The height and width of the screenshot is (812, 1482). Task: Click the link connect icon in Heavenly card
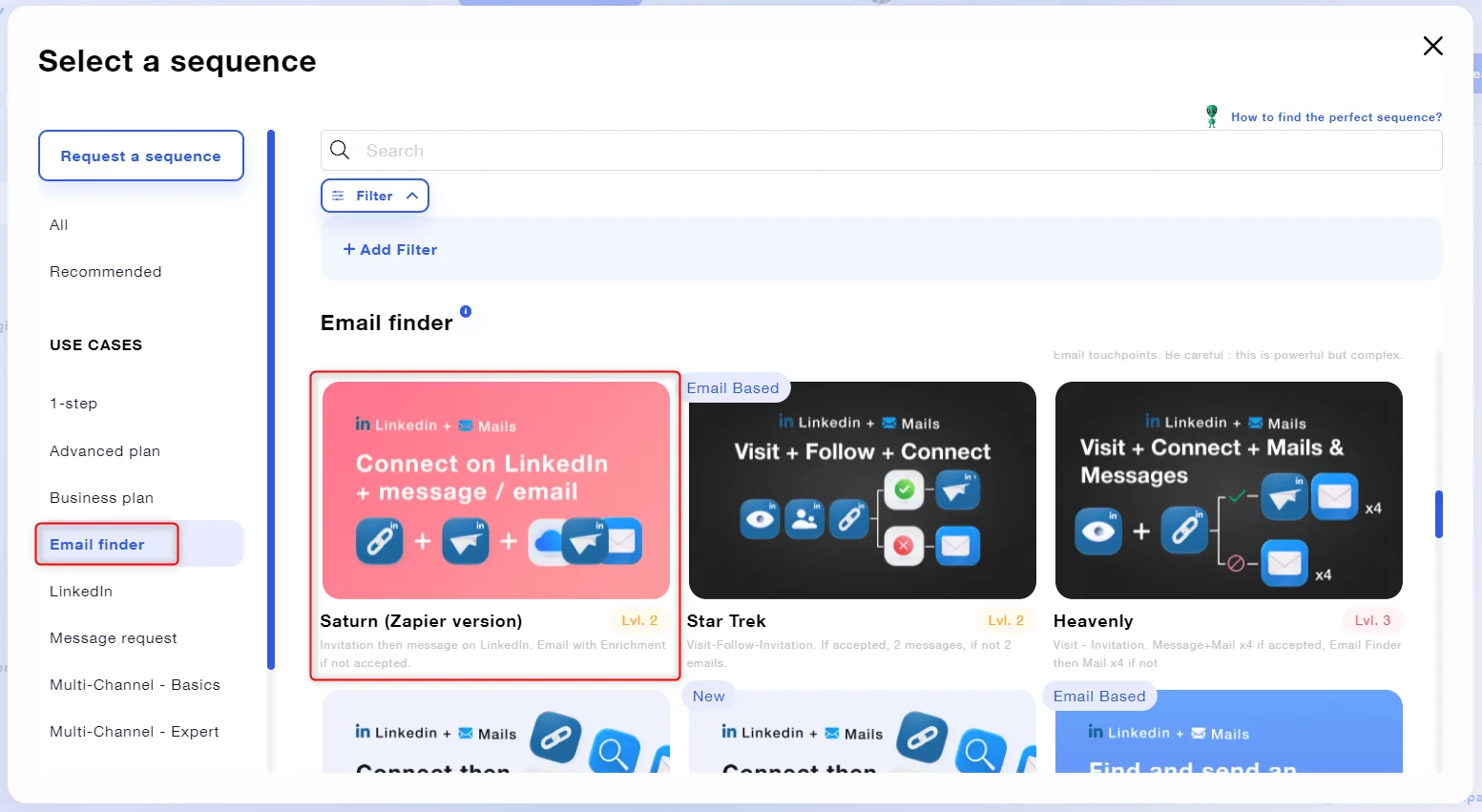click(x=1184, y=531)
